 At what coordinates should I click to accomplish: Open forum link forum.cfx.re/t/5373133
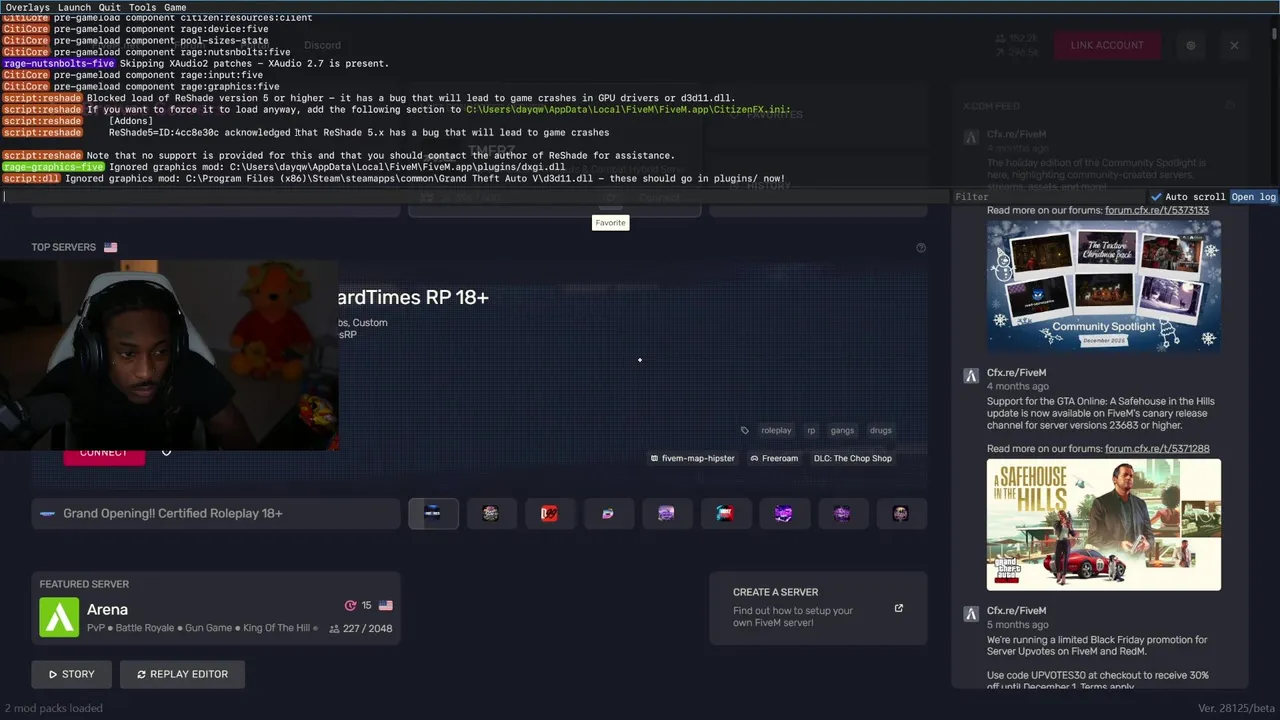pyautogui.click(x=1156, y=210)
